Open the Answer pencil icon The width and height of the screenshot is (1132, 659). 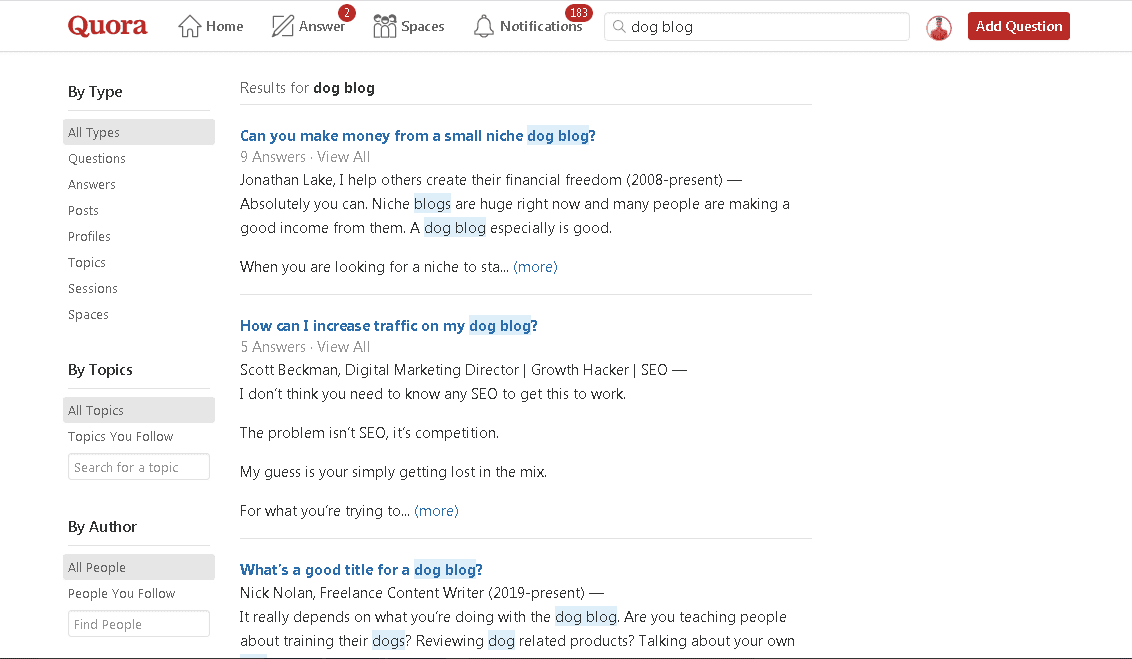(x=282, y=26)
